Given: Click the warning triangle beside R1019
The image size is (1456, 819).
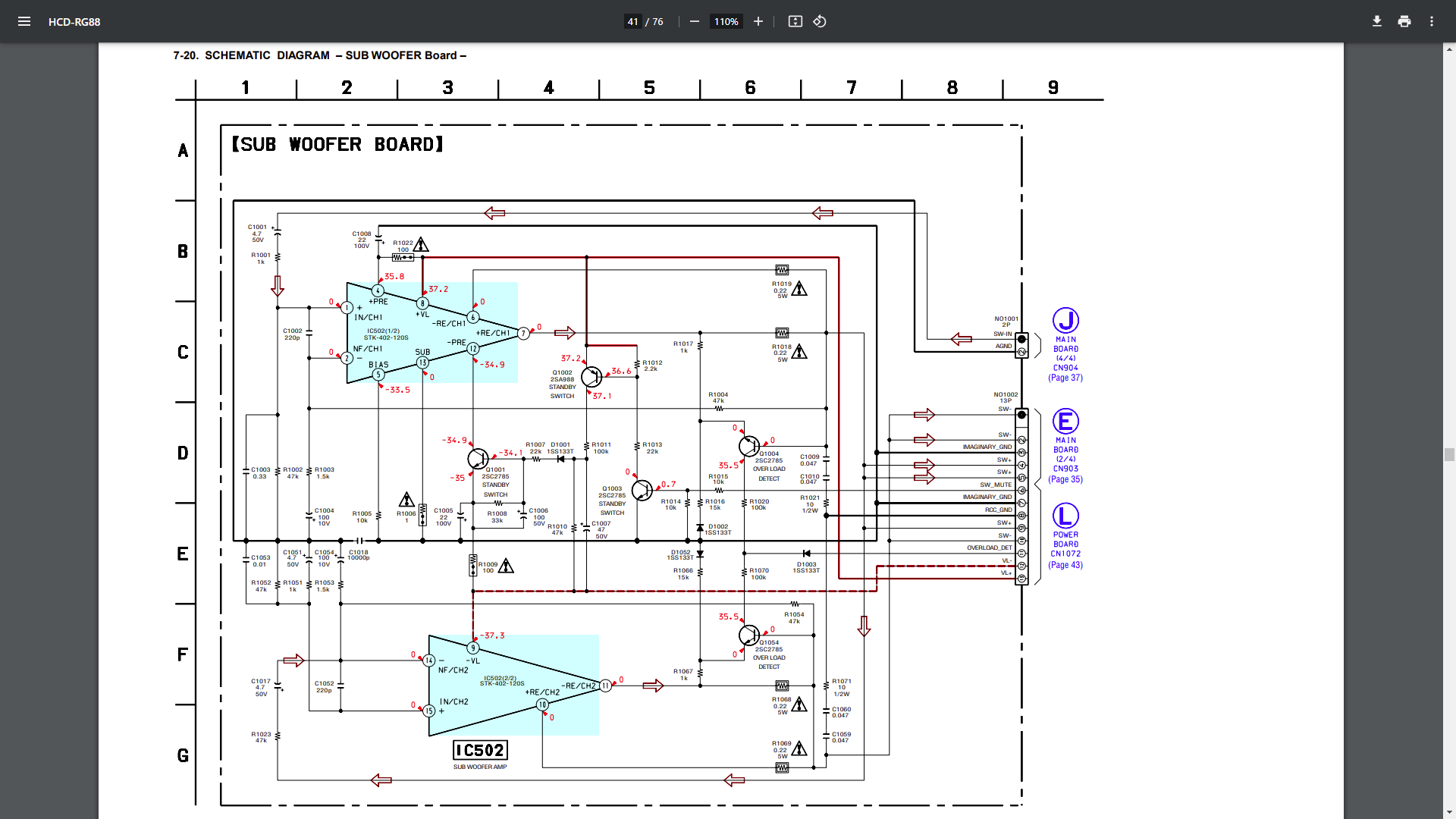Looking at the screenshot, I should click(x=799, y=288).
